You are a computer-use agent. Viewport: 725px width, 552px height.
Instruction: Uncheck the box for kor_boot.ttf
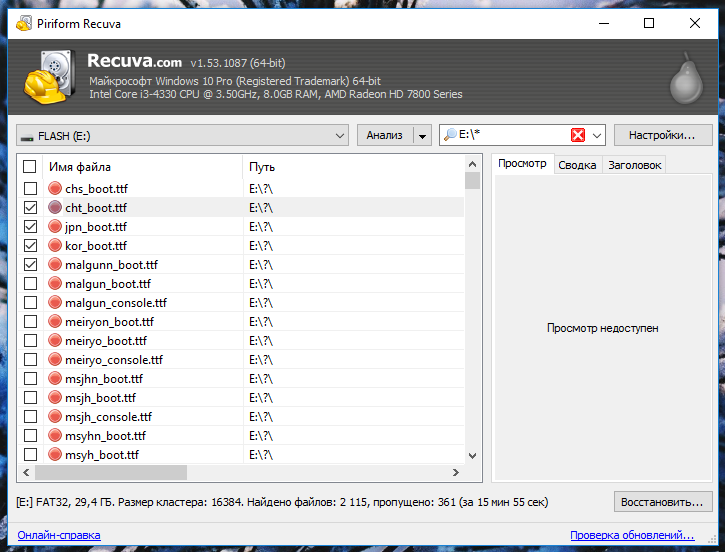tap(31, 245)
